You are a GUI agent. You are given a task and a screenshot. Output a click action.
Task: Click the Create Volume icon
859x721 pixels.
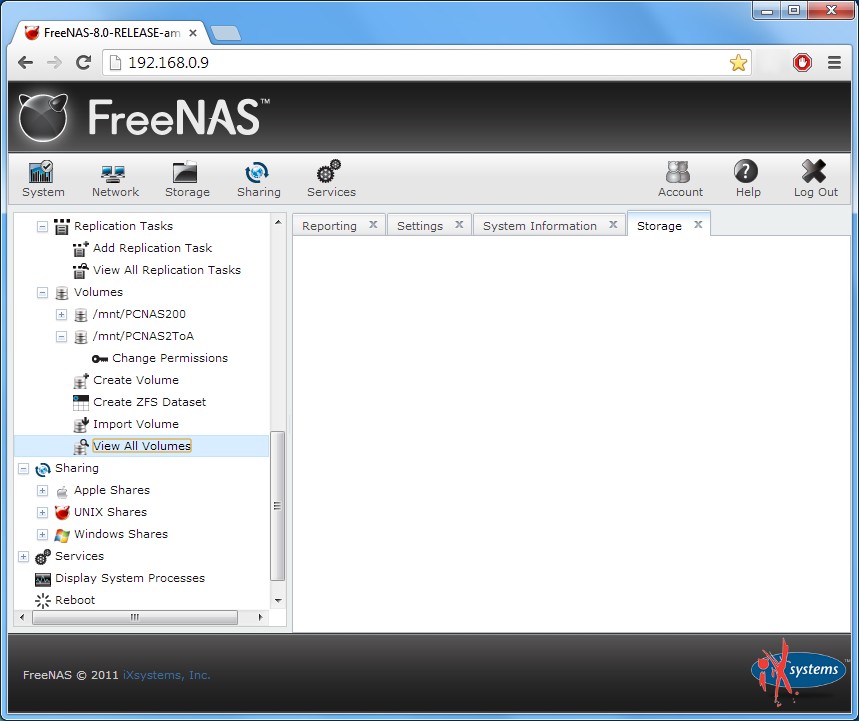[81, 381]
